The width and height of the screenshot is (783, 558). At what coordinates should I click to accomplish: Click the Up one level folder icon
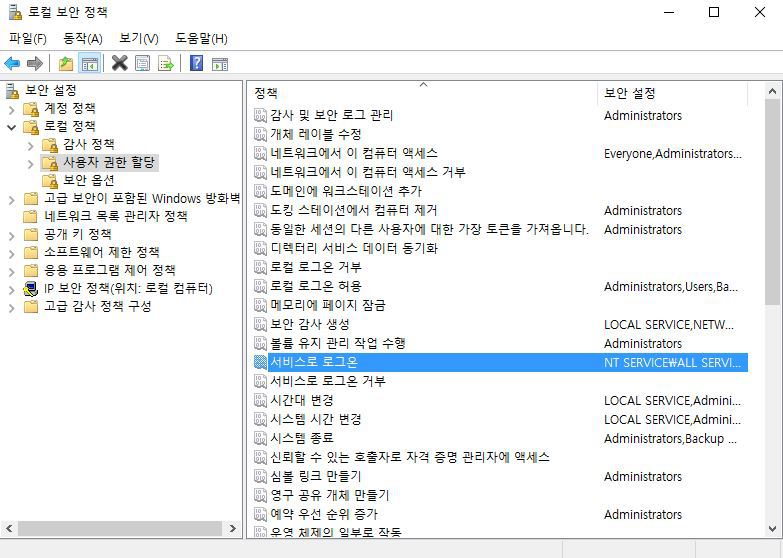(x=66, y=63)
